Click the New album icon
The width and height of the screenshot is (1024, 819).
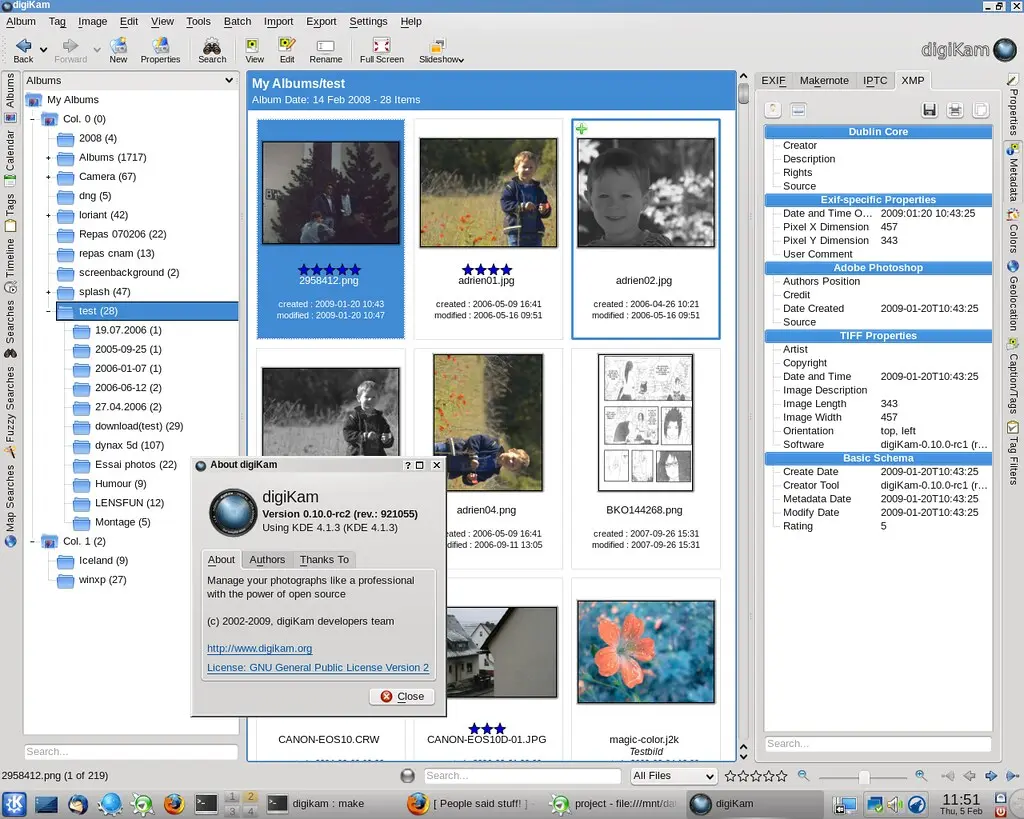[119, 44]
